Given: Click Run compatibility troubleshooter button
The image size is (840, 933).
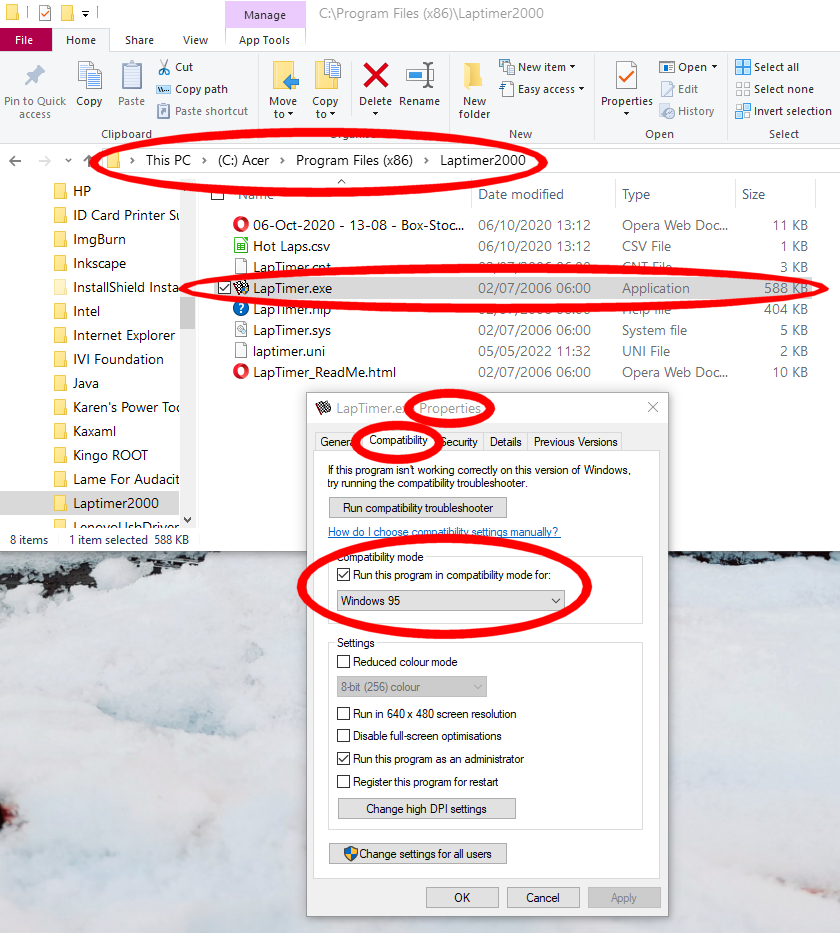Looking at the screenshot, I should (417, 508).
